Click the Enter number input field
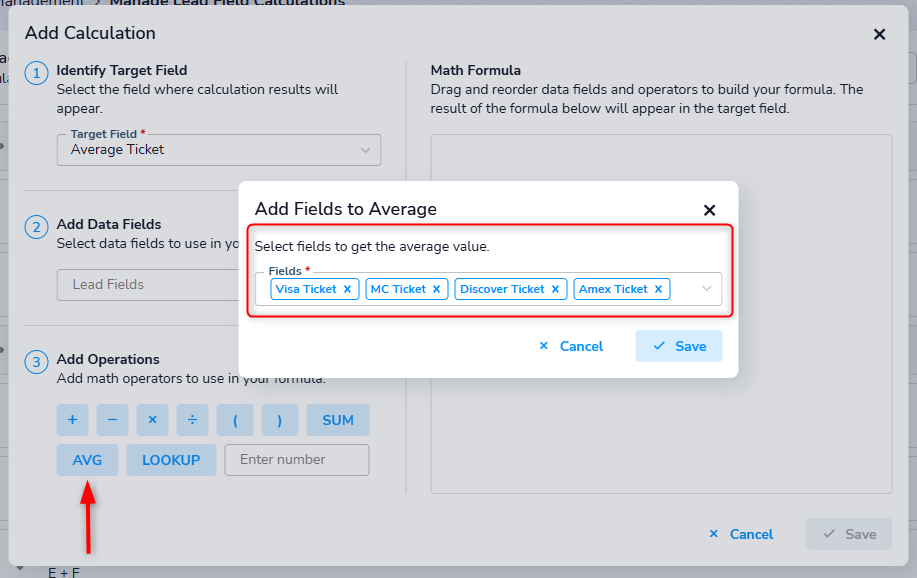This screenshot has height=578, width=917. [297, 460]
